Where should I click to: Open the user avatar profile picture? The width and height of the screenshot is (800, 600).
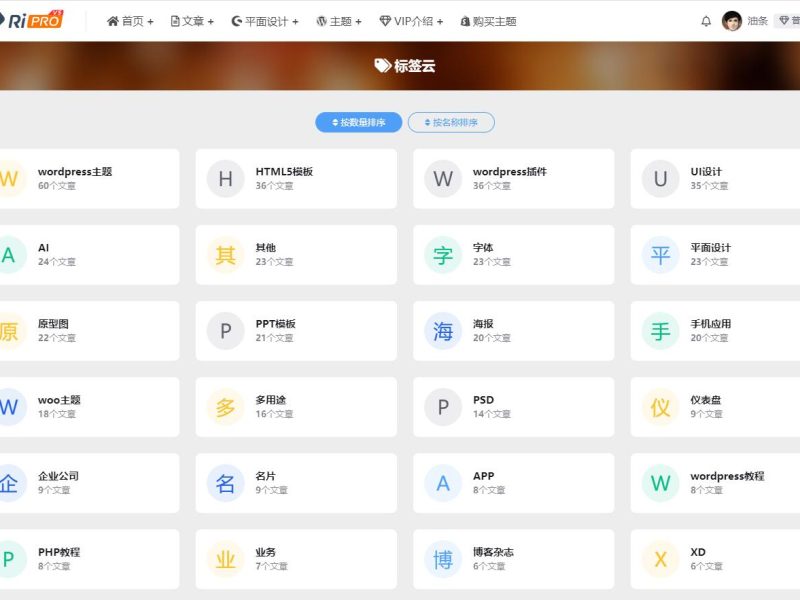732,21
